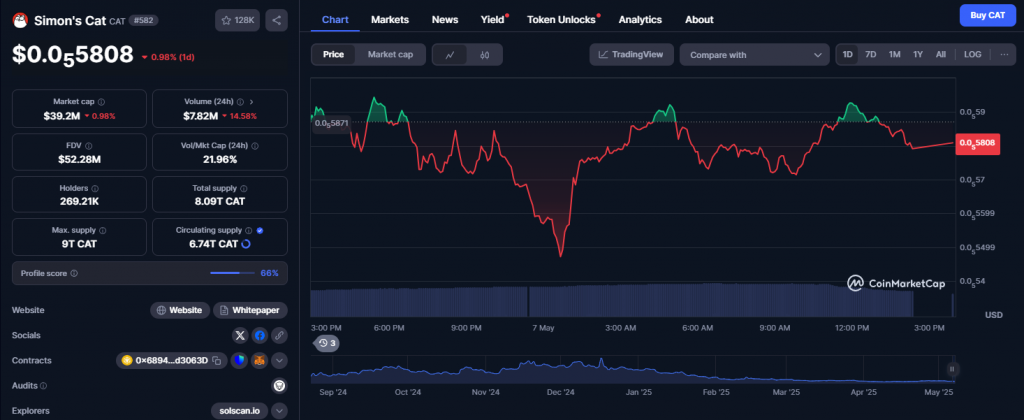The width and height of the screenshot is (1024, 420).
Task: Select the Market cap chart toggle
Action: click(x=390, y=55)
